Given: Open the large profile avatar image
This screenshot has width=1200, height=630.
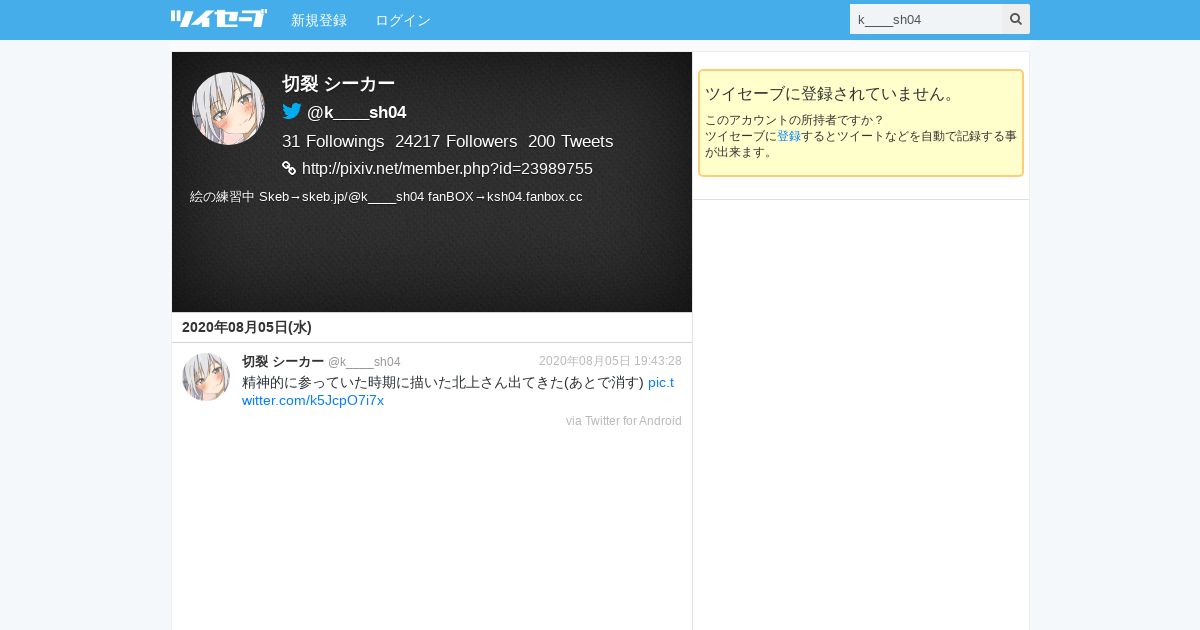Looking at the screenshot, I should 228,108.
